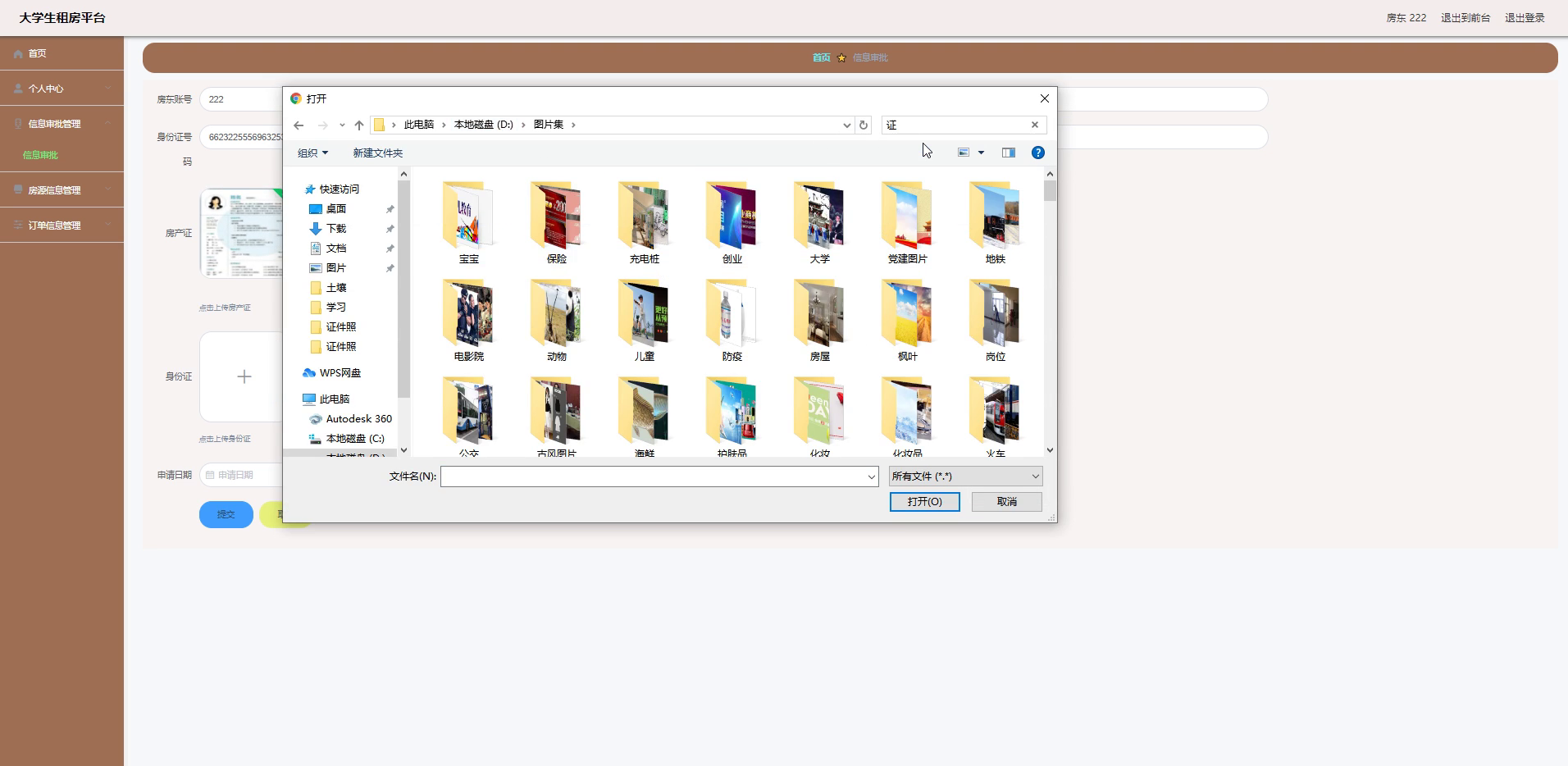Select the 枫叶 folder
Viewport: 1568px width, 766px height.
pyautogui.click(x=908, y=320)
